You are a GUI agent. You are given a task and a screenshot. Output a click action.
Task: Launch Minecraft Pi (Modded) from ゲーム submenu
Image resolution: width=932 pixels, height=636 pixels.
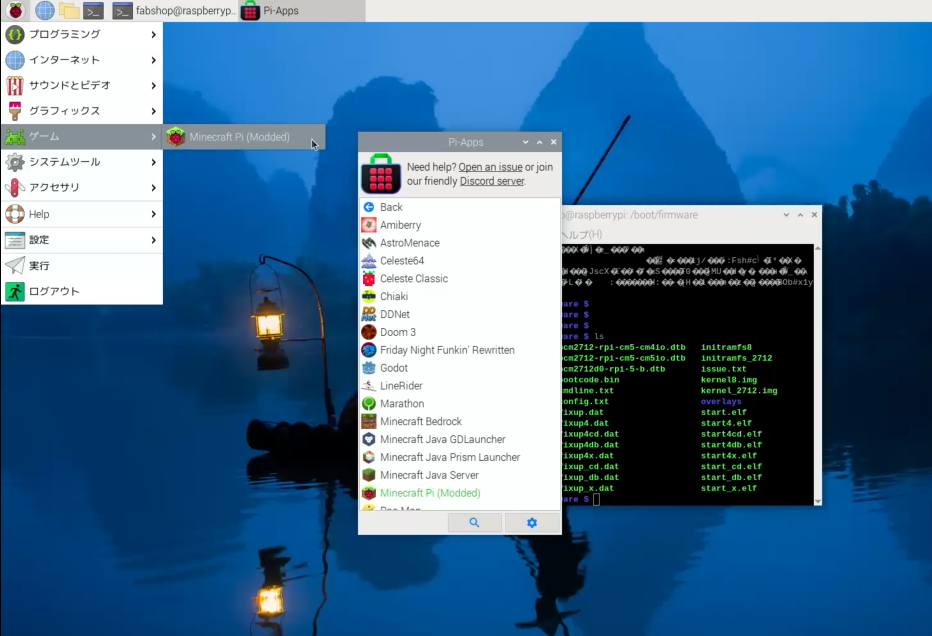coord(244,137)
